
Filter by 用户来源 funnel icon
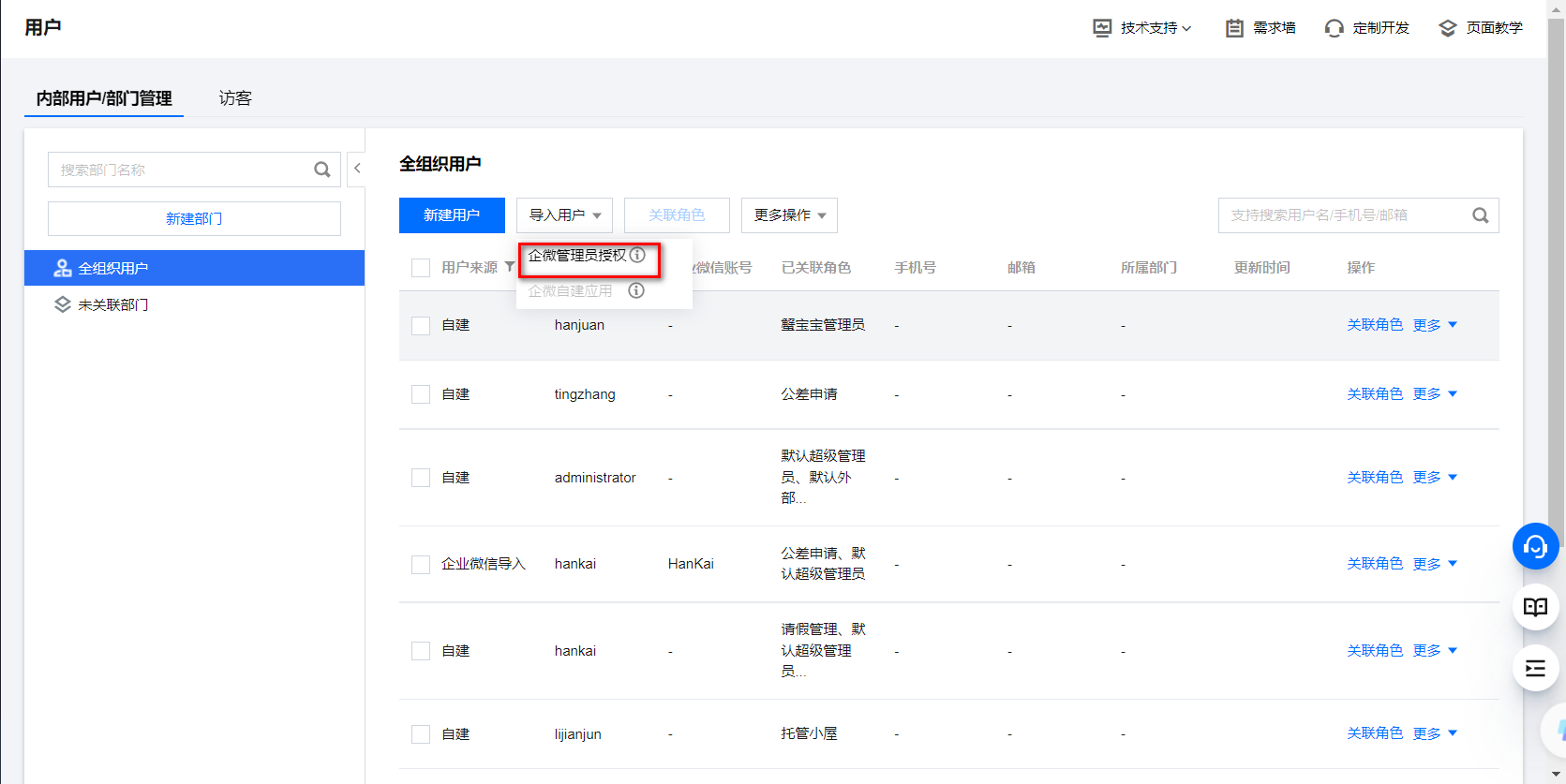(x=510, y=267)
